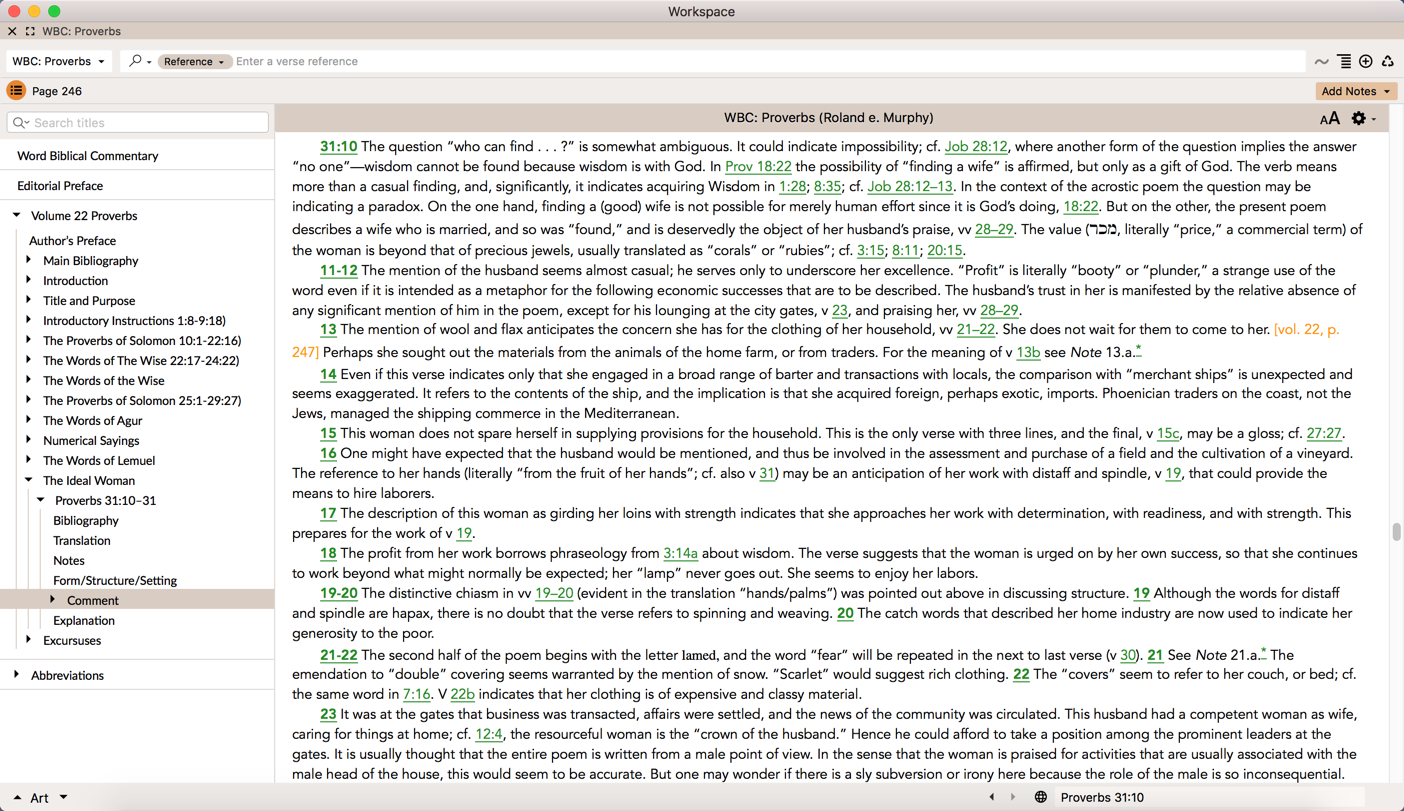Expand the Comment node arrow
Screen dimensions: 1404x811
53,600
